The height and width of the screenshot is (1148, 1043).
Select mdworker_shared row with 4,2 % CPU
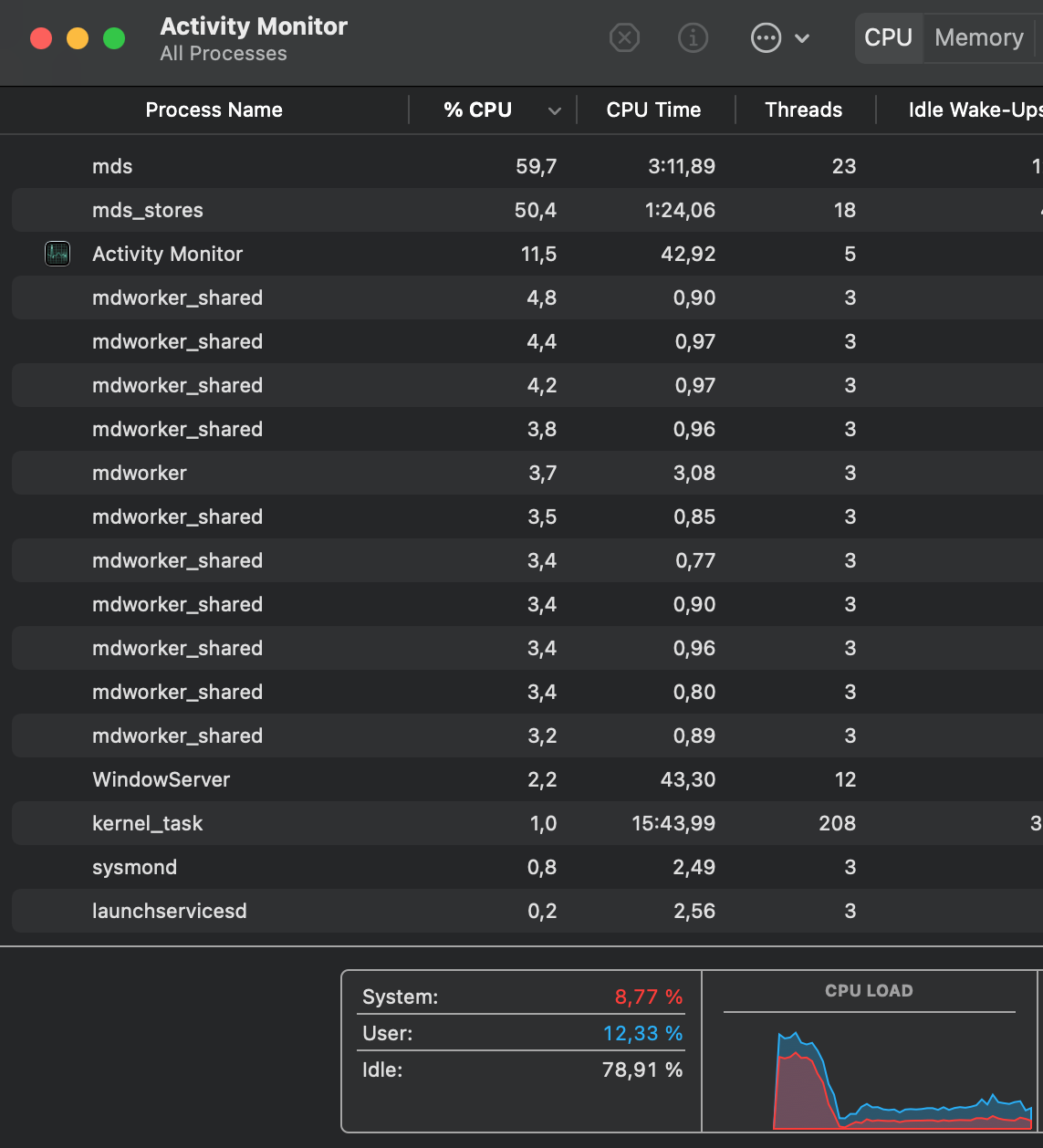pyautogui.click(x=527, y=385)
